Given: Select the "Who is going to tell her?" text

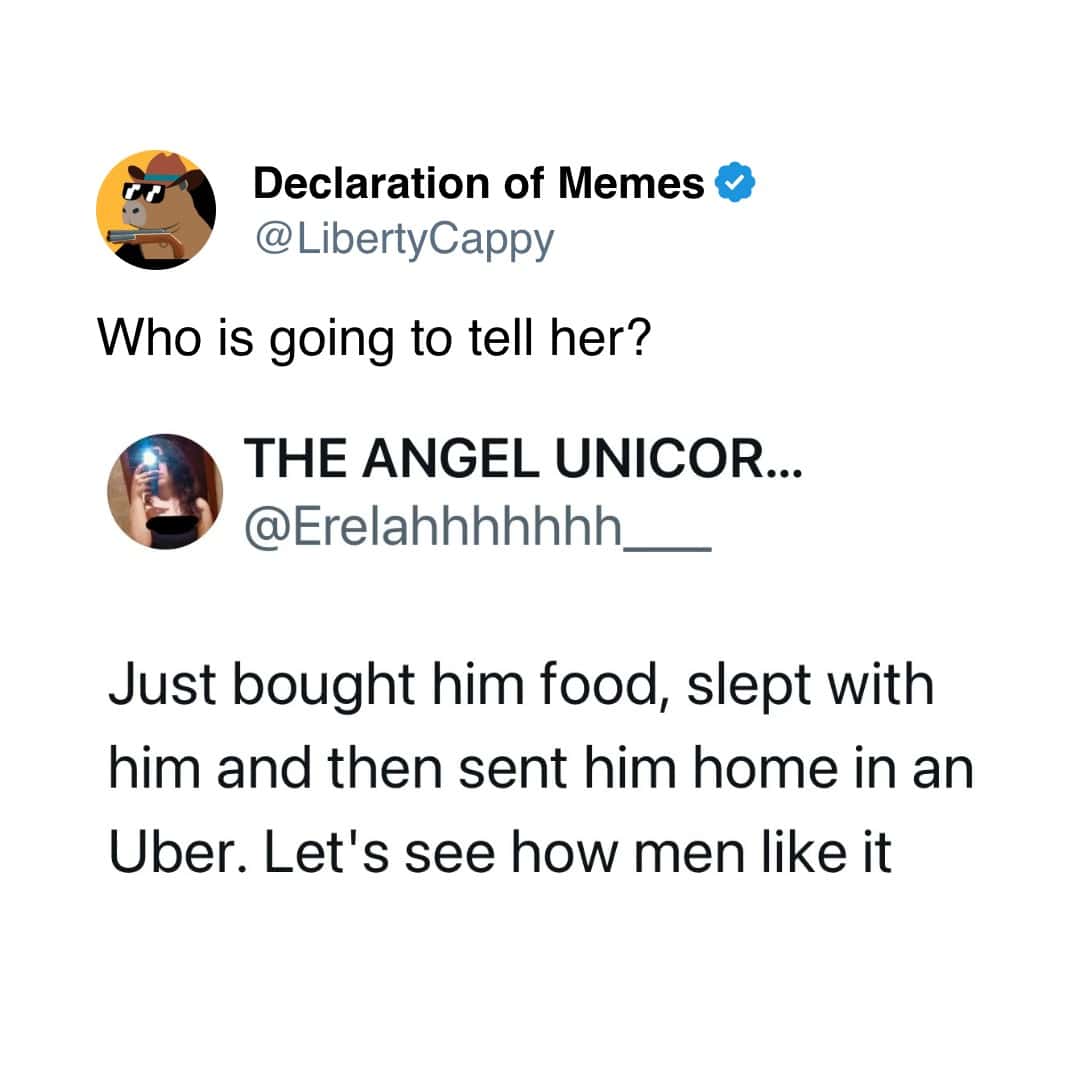Looking at the screenshot, I should (374, 338).
